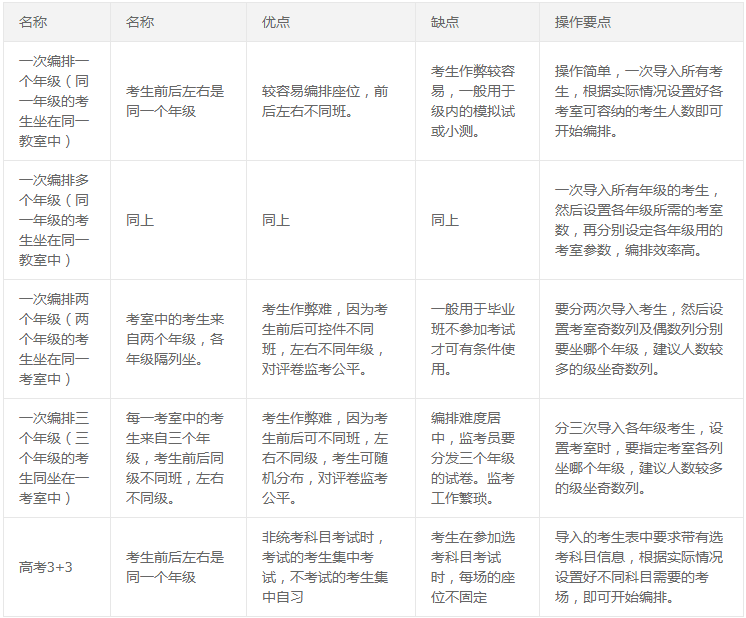Click the 一次编排多个年级 row name cell

54,219
